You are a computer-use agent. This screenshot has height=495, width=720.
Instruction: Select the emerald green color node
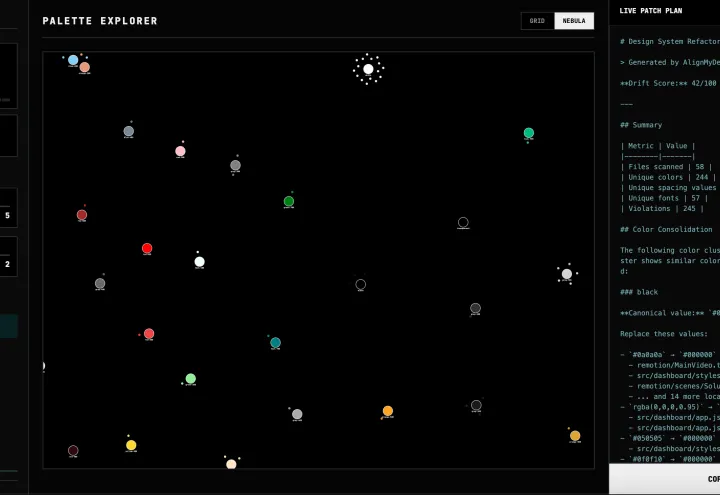529,133
